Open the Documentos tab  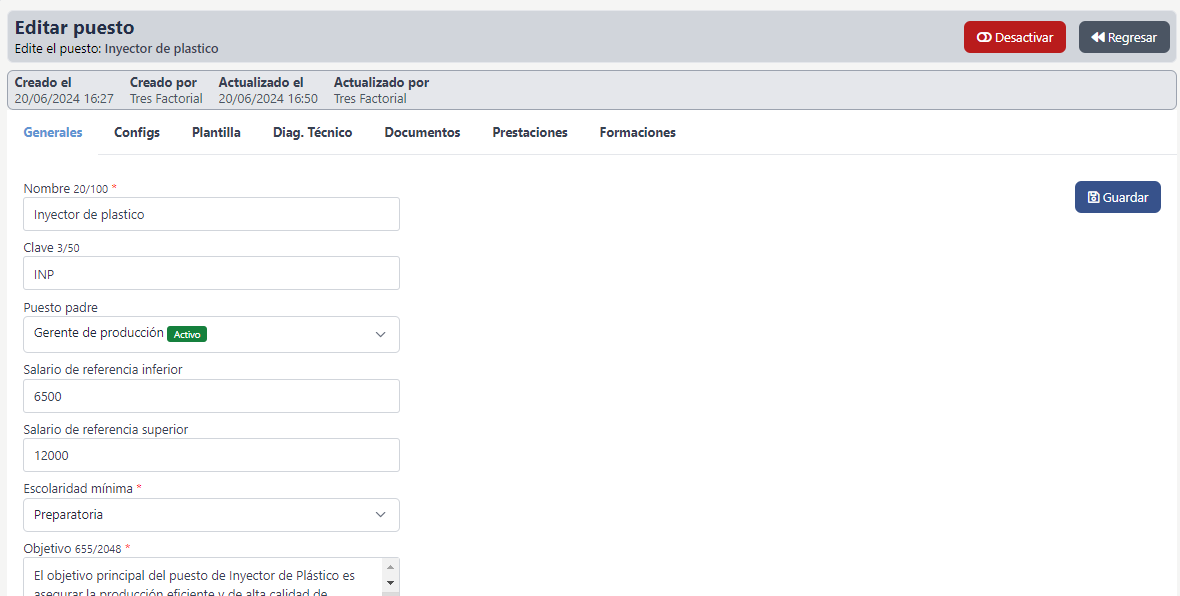point(422,132)
